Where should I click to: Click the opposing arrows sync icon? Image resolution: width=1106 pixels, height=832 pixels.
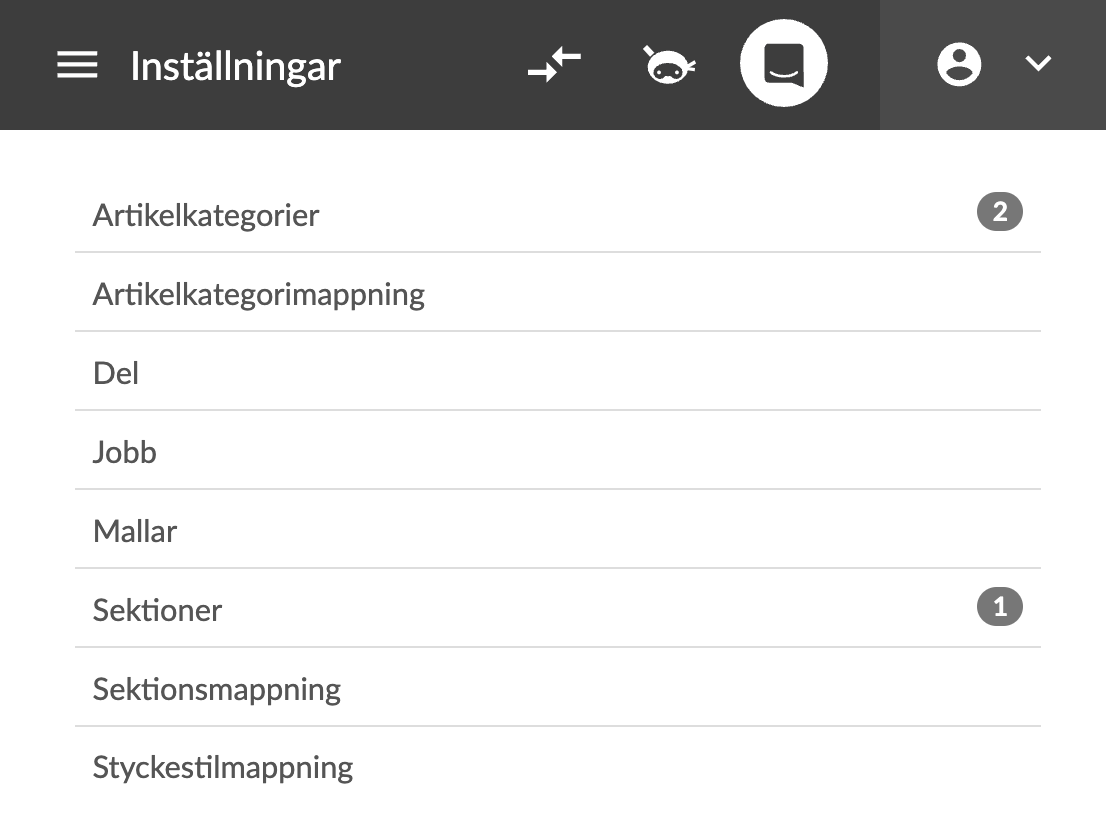pos(555,65)
